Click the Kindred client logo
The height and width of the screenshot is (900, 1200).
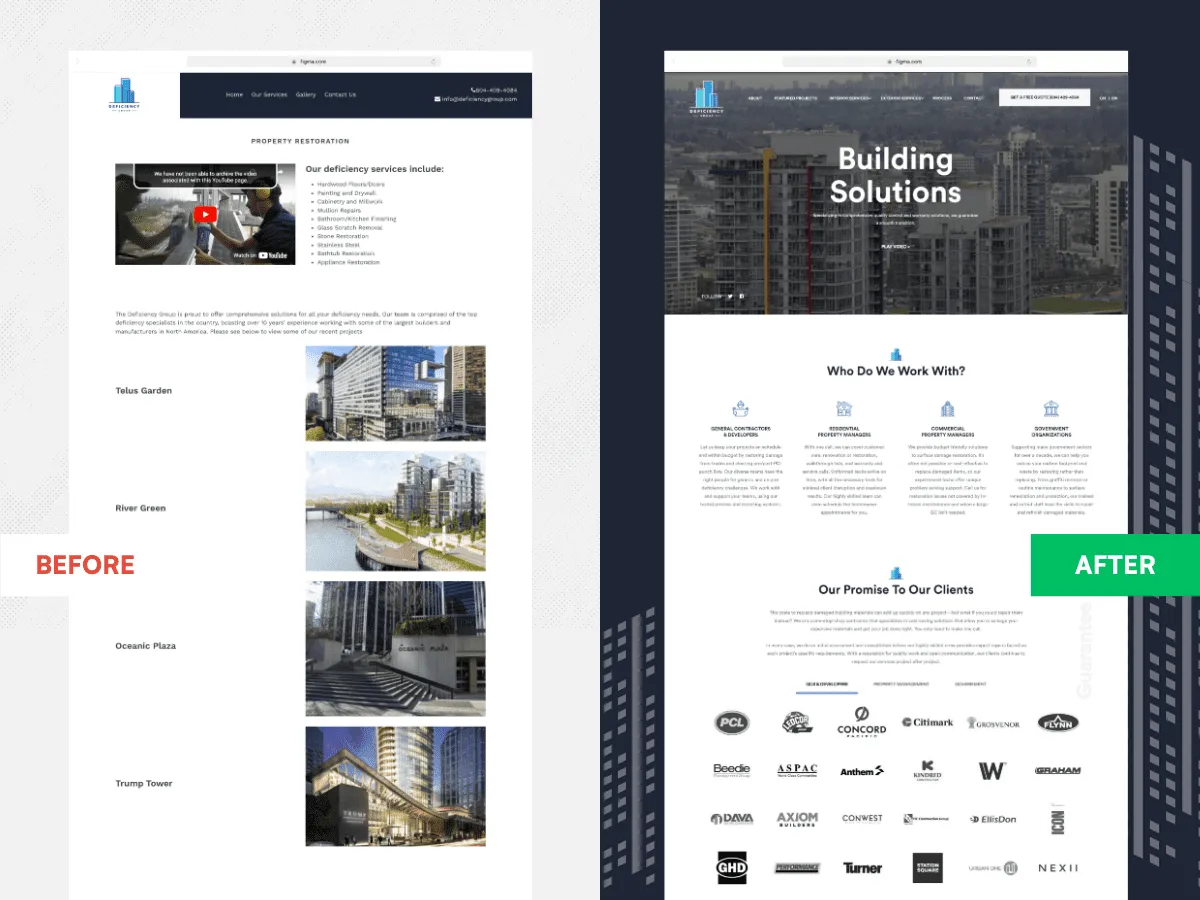click(x=928, y=770)
